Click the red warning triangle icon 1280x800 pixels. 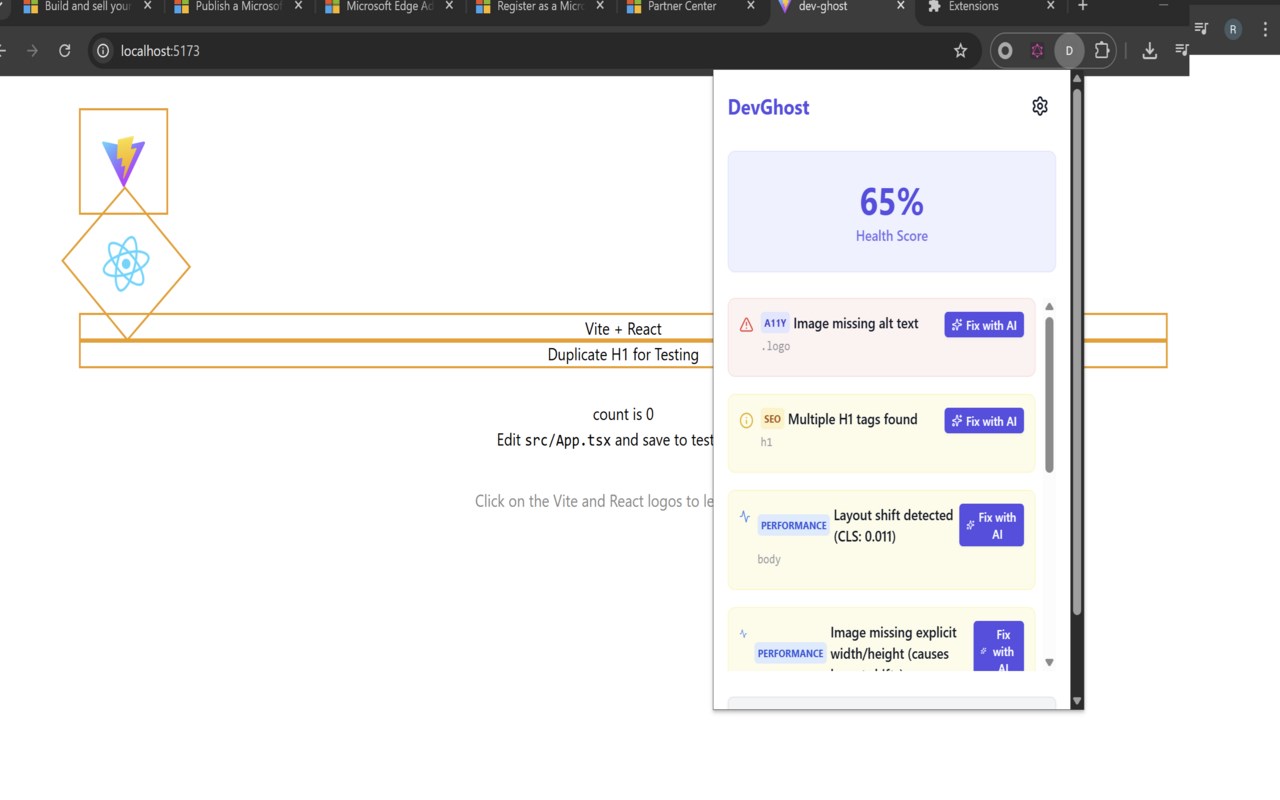click(746, 324)
